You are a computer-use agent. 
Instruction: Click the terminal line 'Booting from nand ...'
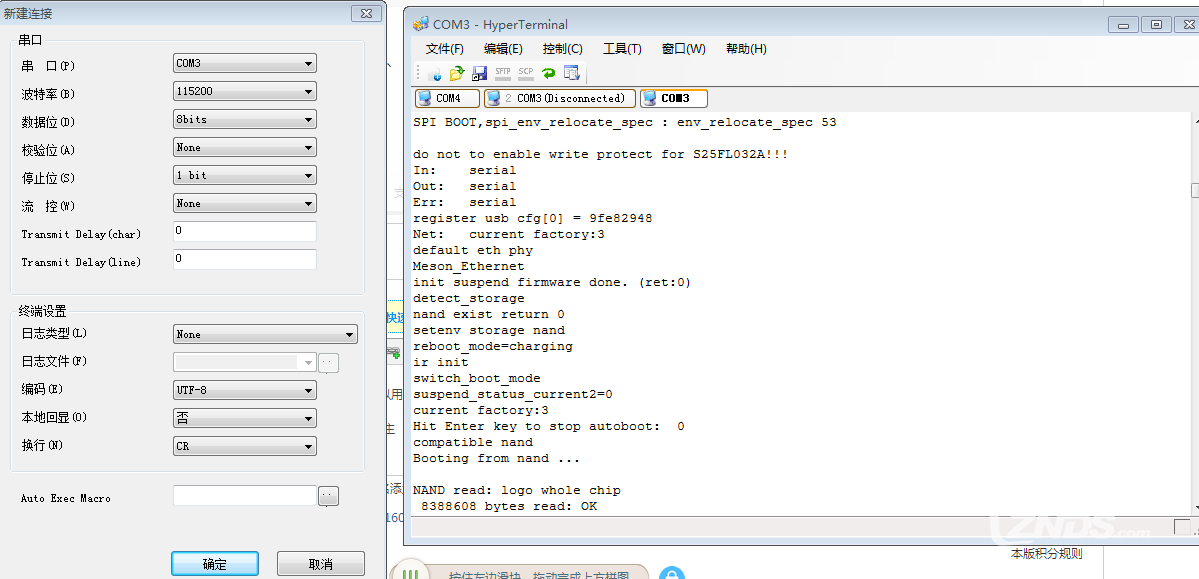click(496, 459)
